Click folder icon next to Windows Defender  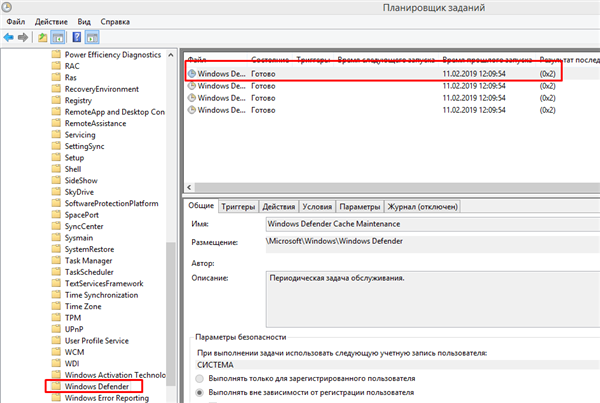56,386
